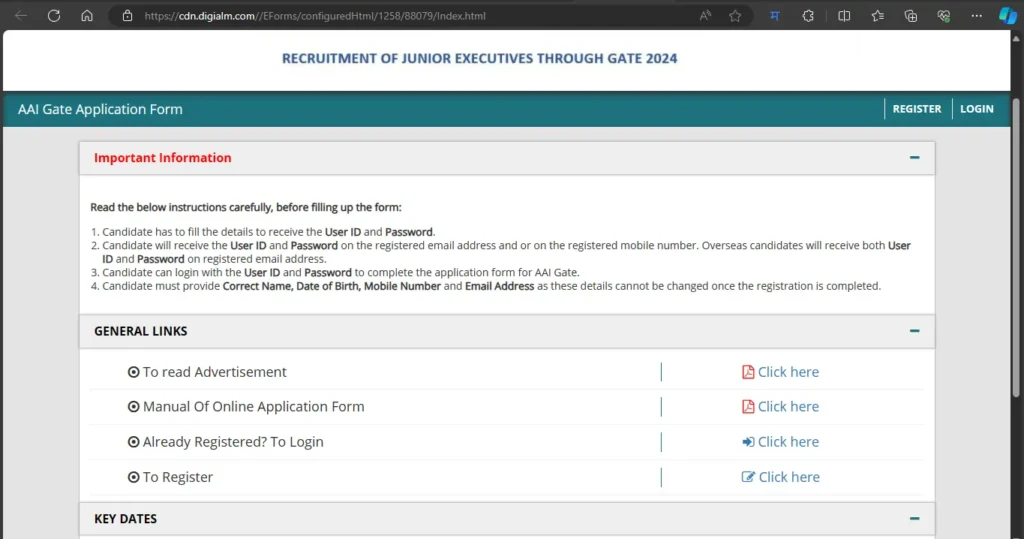The height and width of the screenshot is (539, 1024).
Task: Click the address bar URL field
Action: coord(400,16)
